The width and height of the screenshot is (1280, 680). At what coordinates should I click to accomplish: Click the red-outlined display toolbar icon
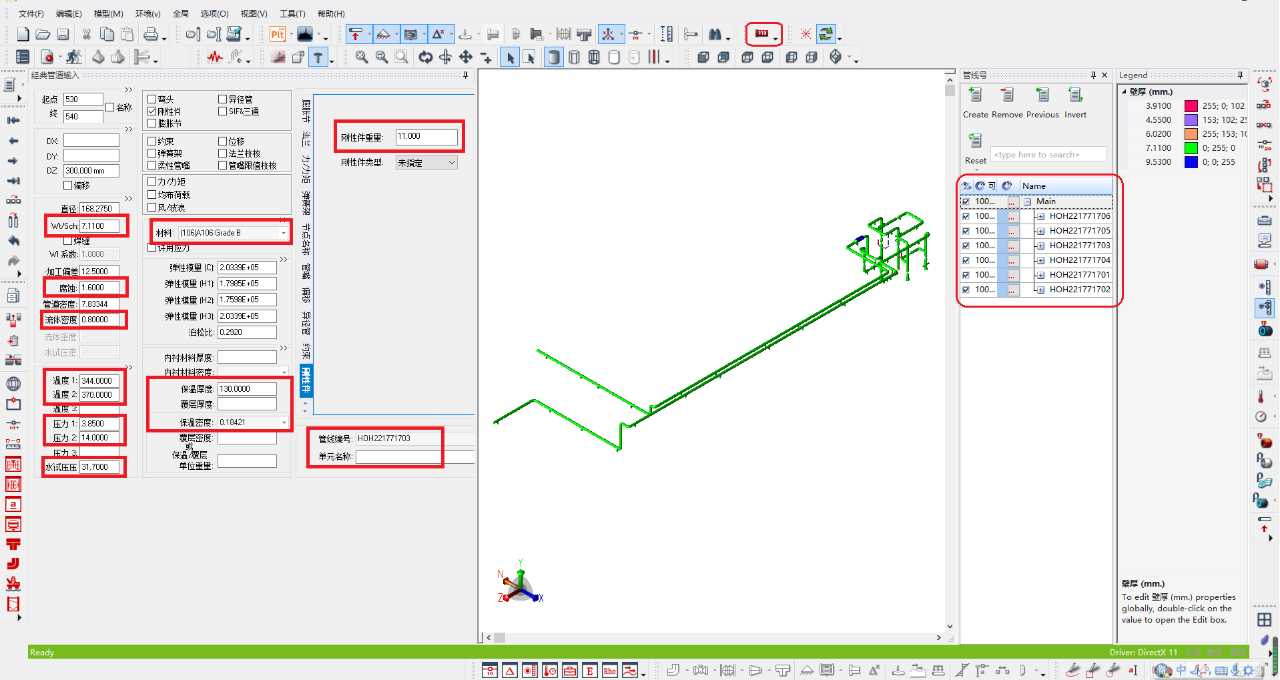pyautogui.click(x=764, y=34)
